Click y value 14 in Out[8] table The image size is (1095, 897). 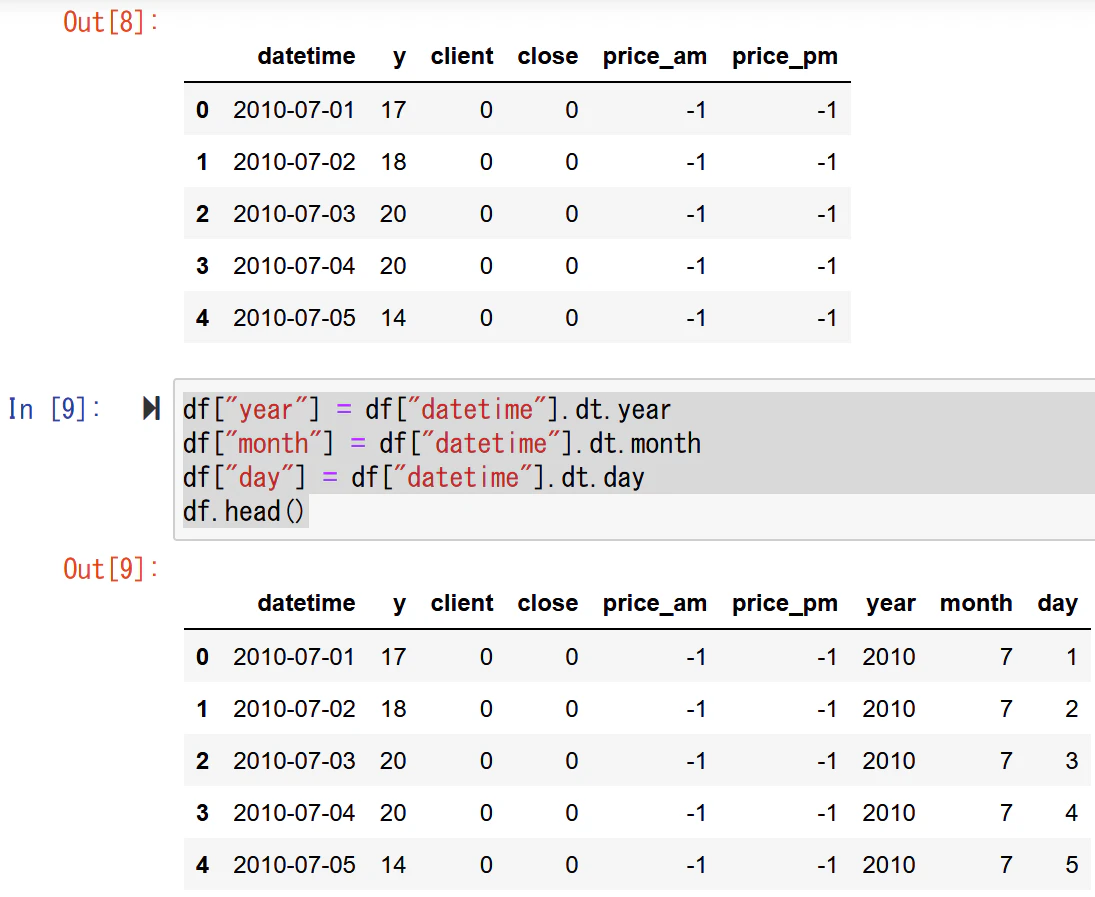point(393,318)
